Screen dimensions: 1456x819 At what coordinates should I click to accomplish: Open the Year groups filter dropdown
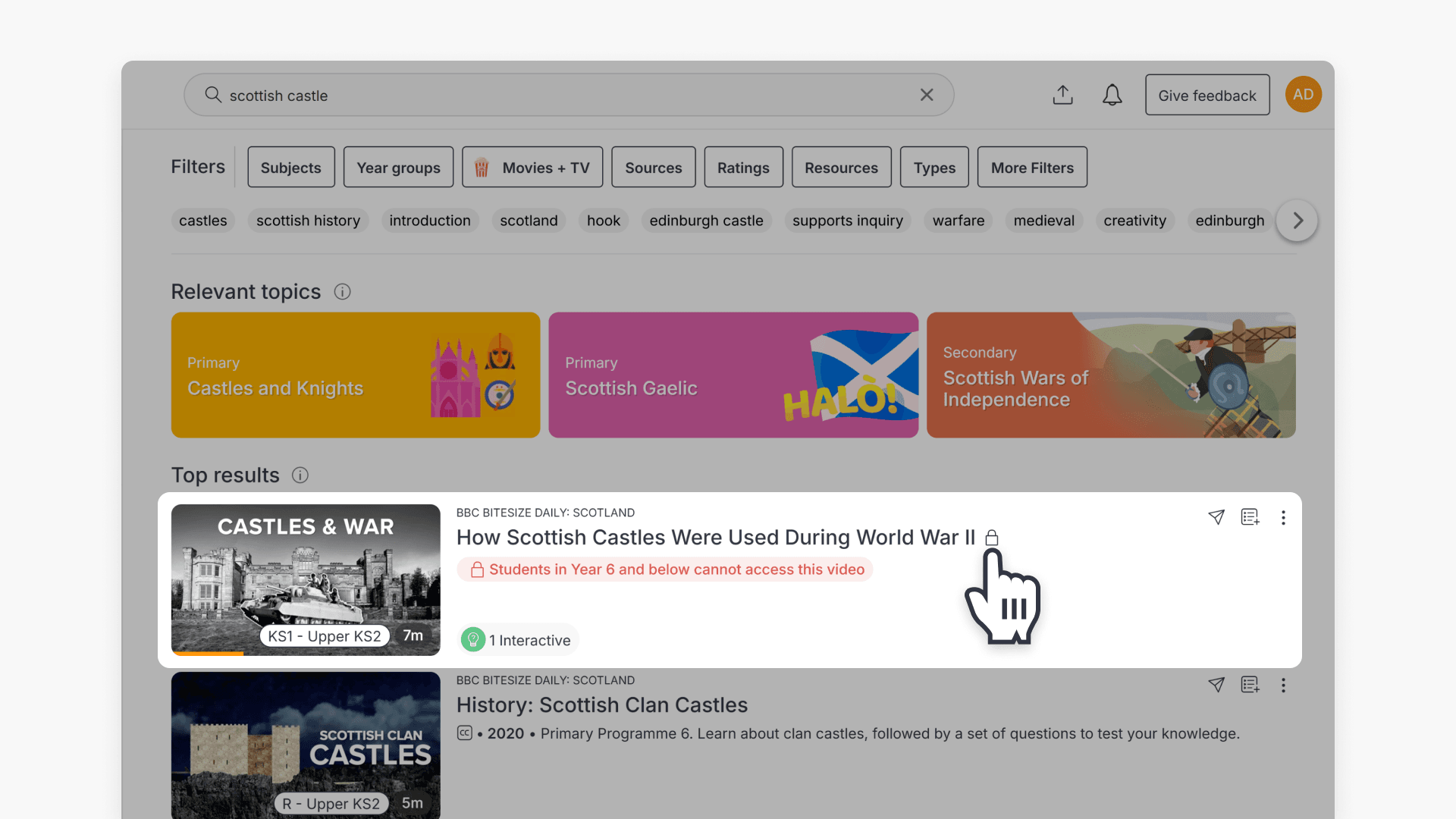(x=398, y=168)
